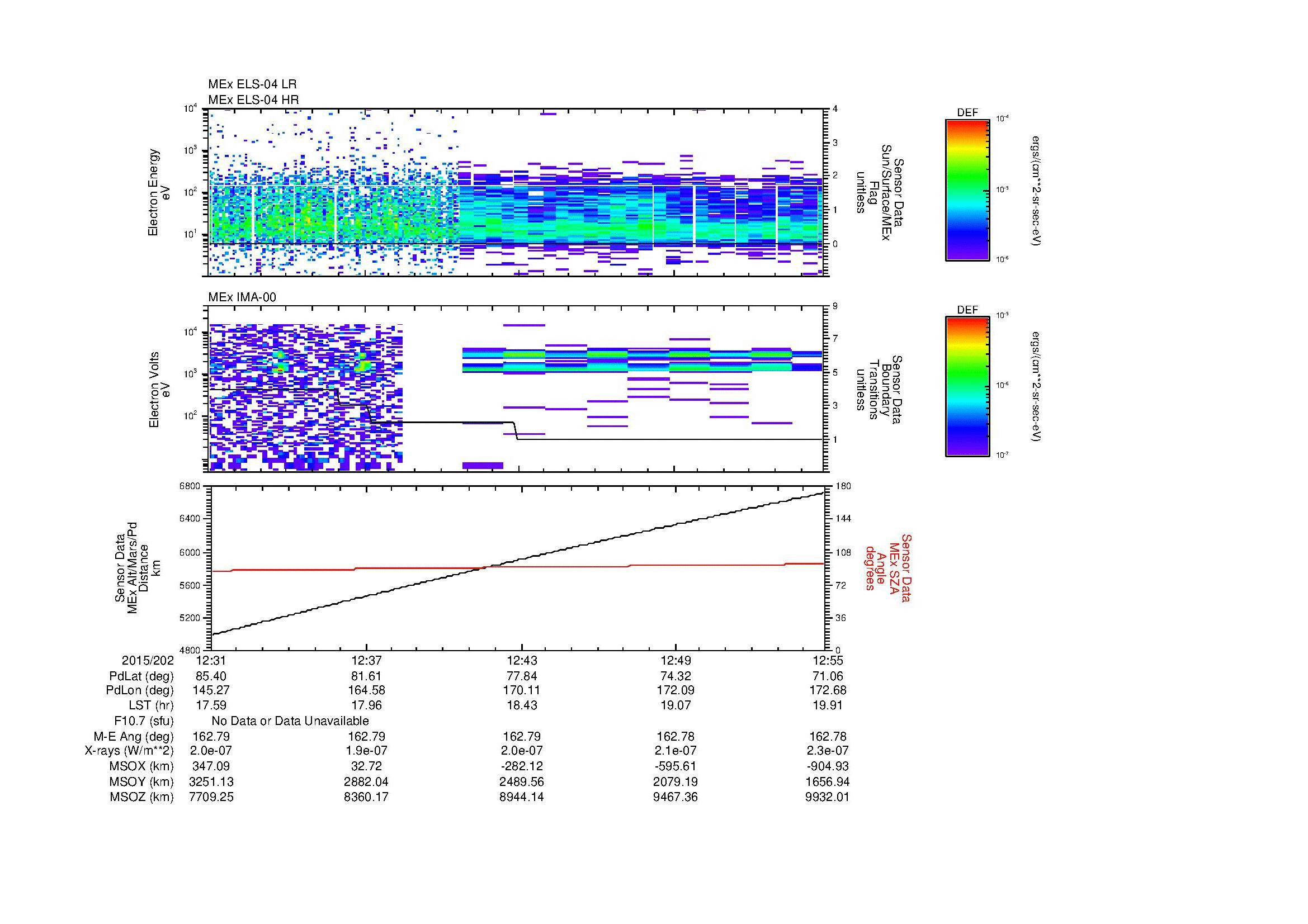Screen dimensions: 1308x924
Task: Click the 180 degree SZA axis tick
Action: click(x=843, y=486)
